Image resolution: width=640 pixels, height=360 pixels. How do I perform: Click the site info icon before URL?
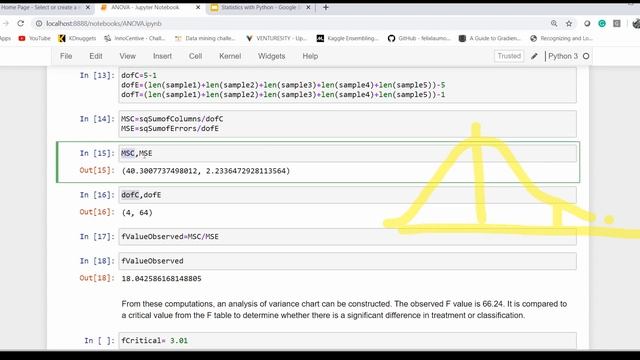[39, 24]
